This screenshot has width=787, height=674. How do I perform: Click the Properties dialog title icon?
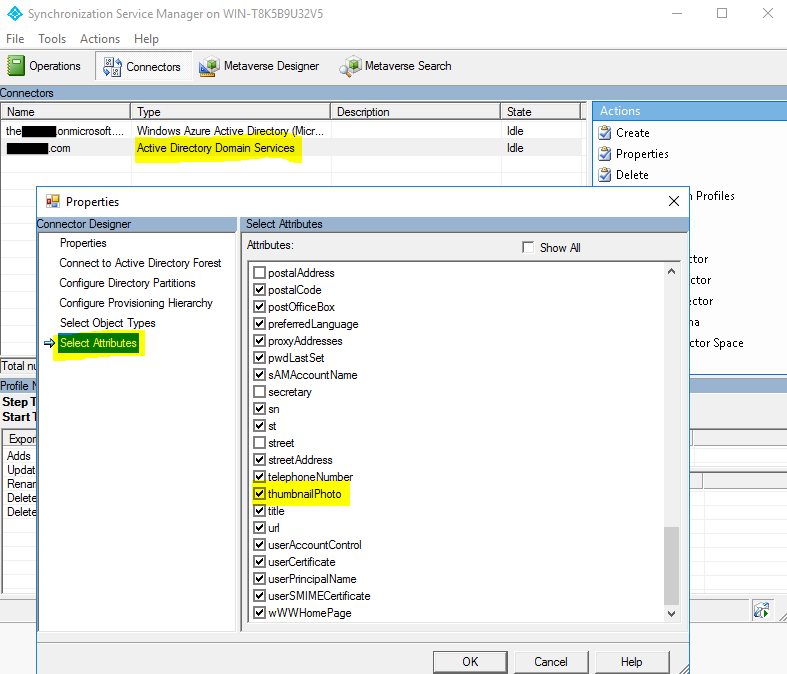pos(53,201)
